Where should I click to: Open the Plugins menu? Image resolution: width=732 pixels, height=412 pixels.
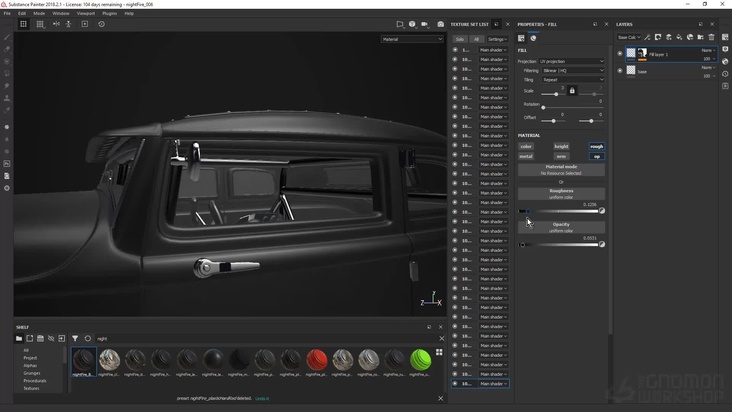click(110, 13)
